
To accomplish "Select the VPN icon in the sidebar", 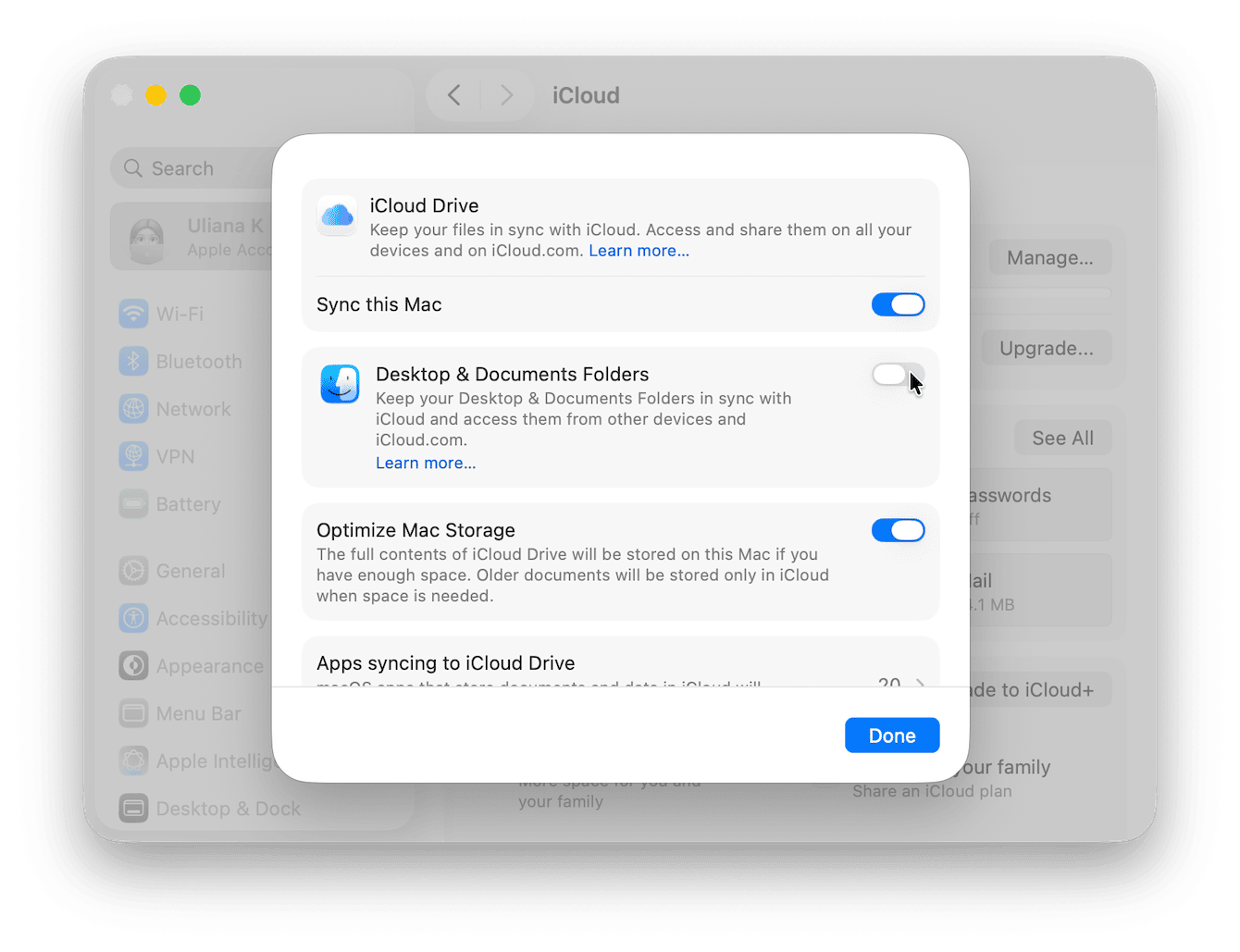I will tap(134, 455).
